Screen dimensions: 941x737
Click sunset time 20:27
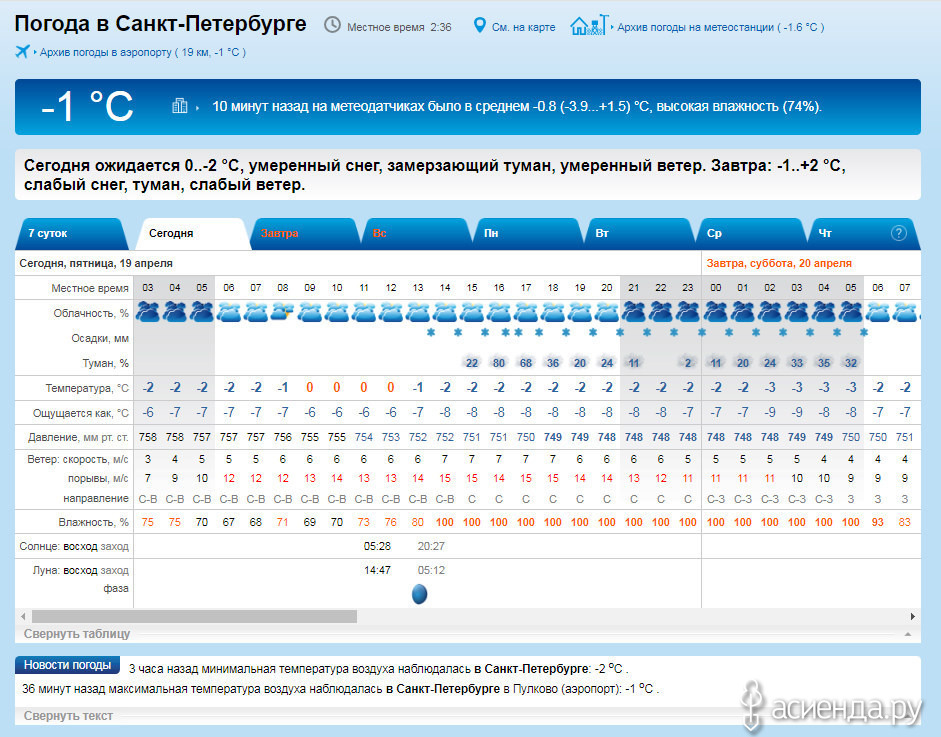tap(431, 546)
